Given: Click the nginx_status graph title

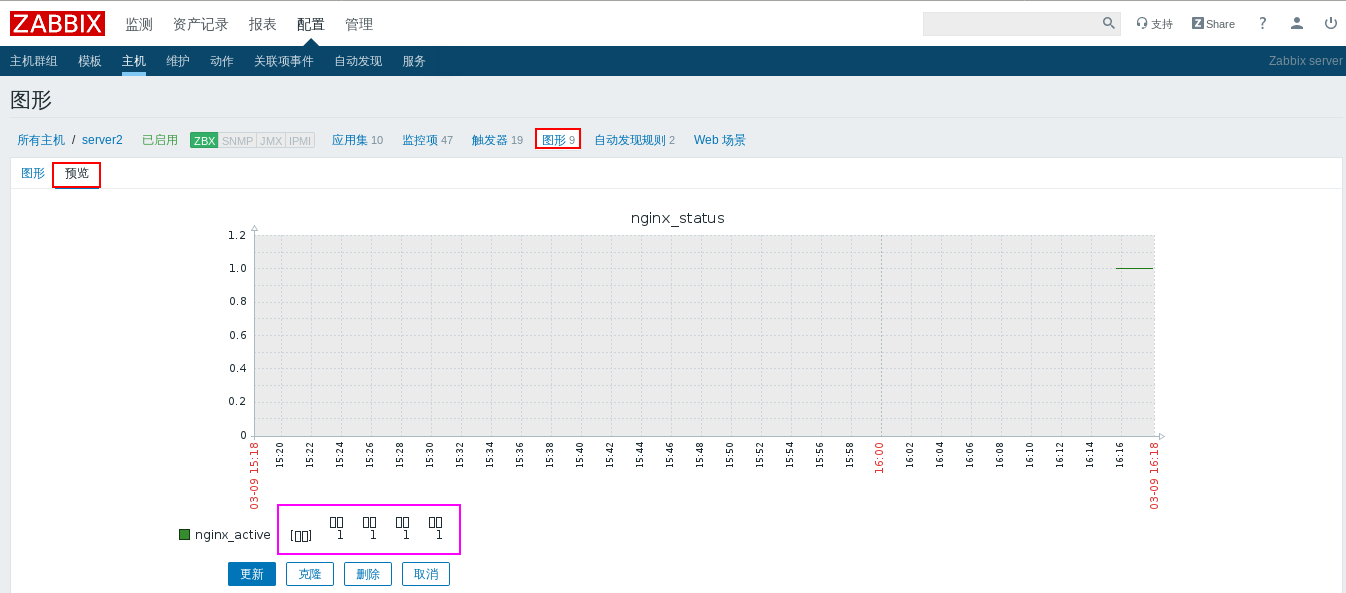Looking at the screenshot, I should 678,218.
